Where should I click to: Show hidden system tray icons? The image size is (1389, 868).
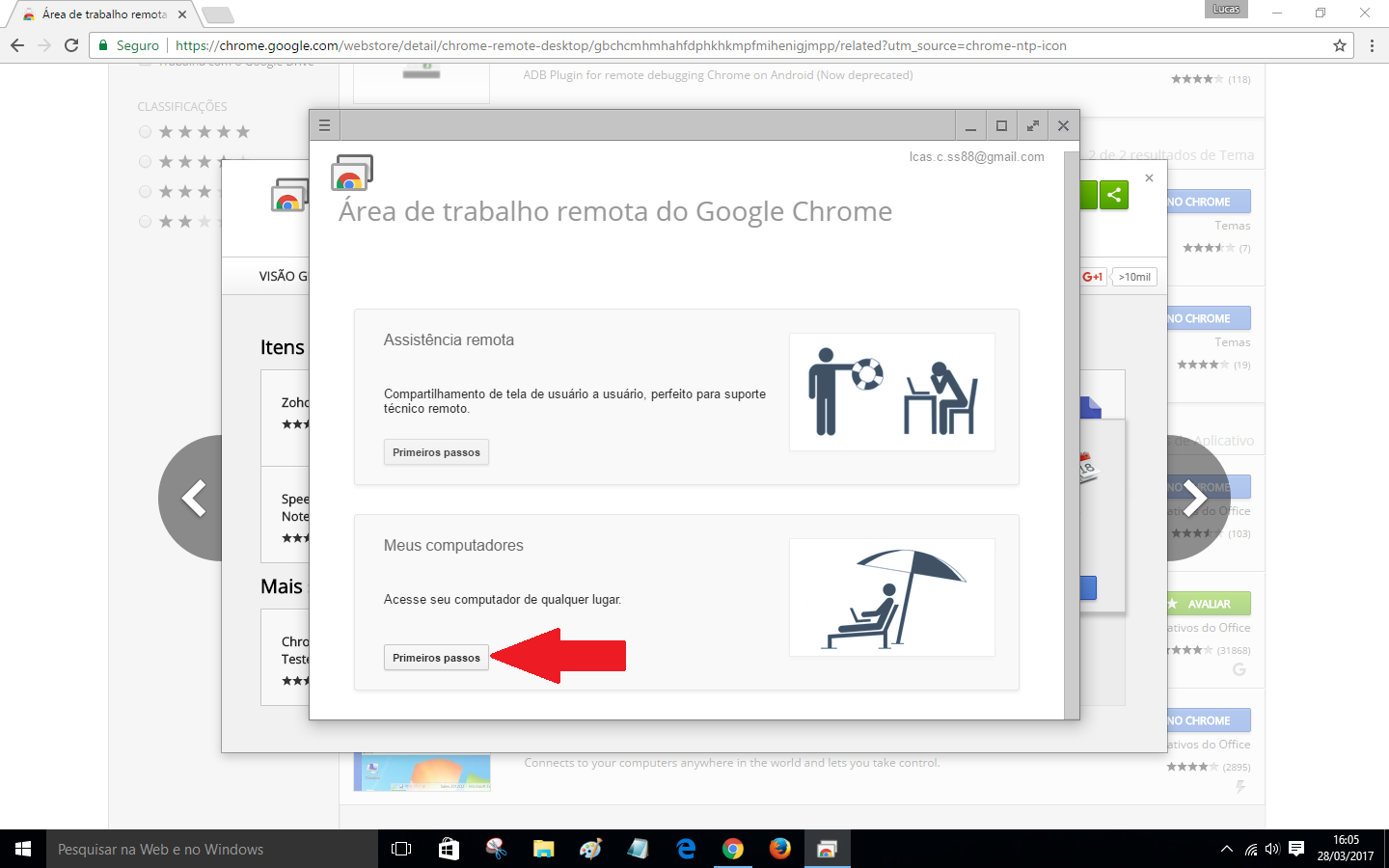point(1227,849)
